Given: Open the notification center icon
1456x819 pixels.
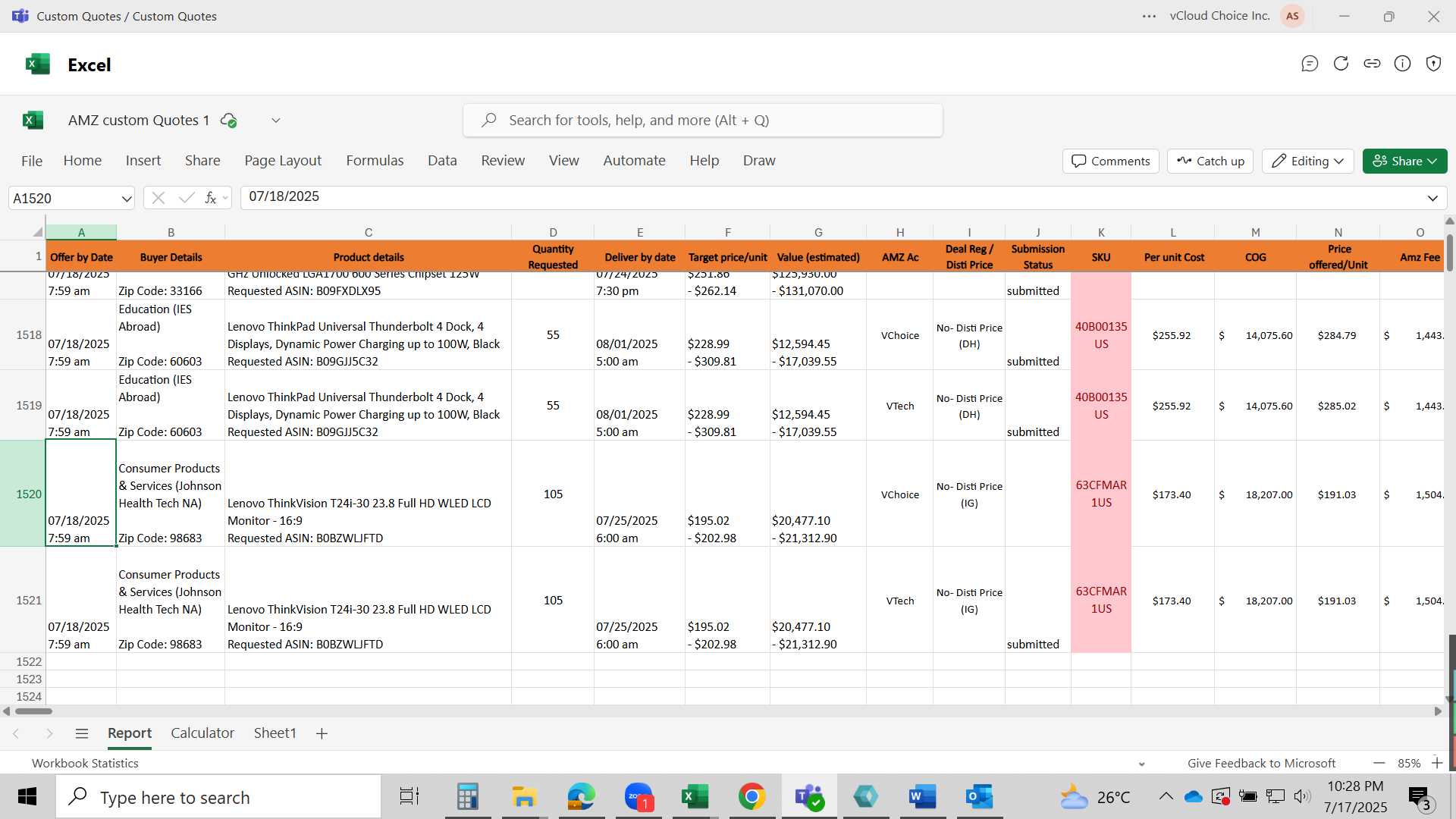Looking at the screenshot, I should (x=1420, y=797).
